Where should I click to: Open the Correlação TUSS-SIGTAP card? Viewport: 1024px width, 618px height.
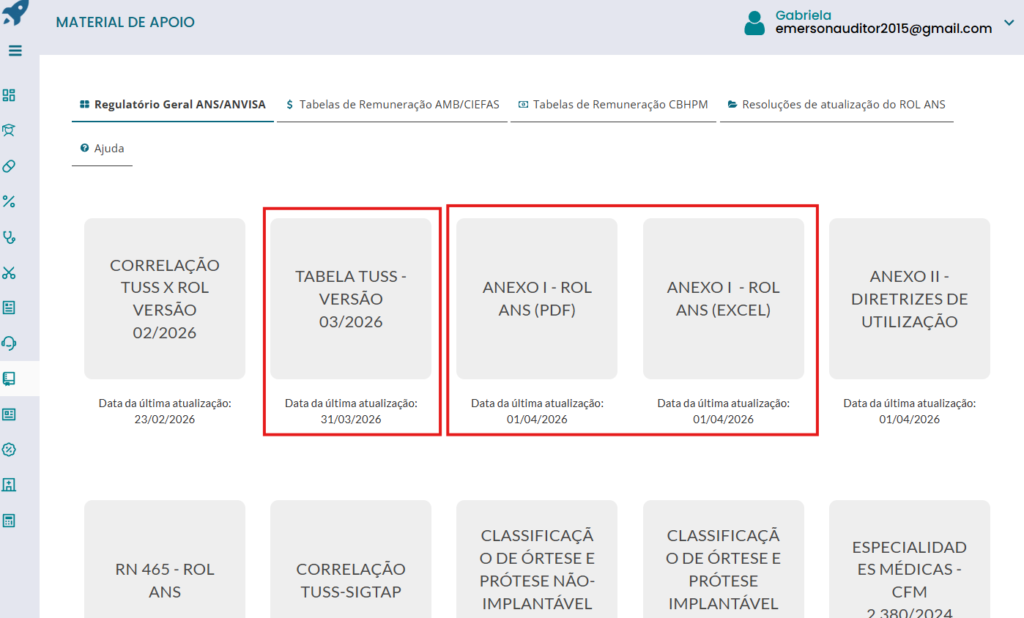pos(351,559)
